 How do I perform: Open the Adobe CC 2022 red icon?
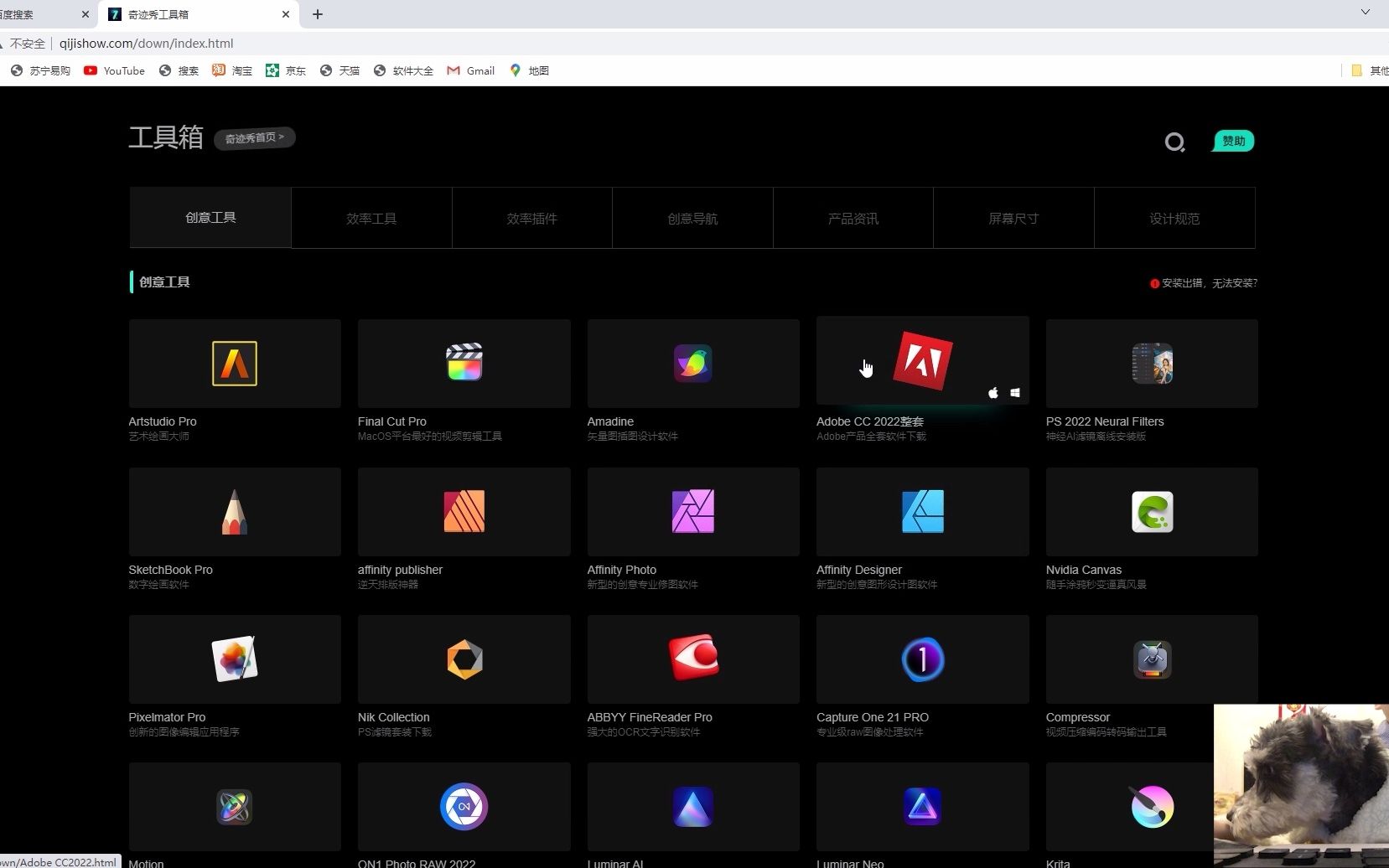(x=922, y=360)
